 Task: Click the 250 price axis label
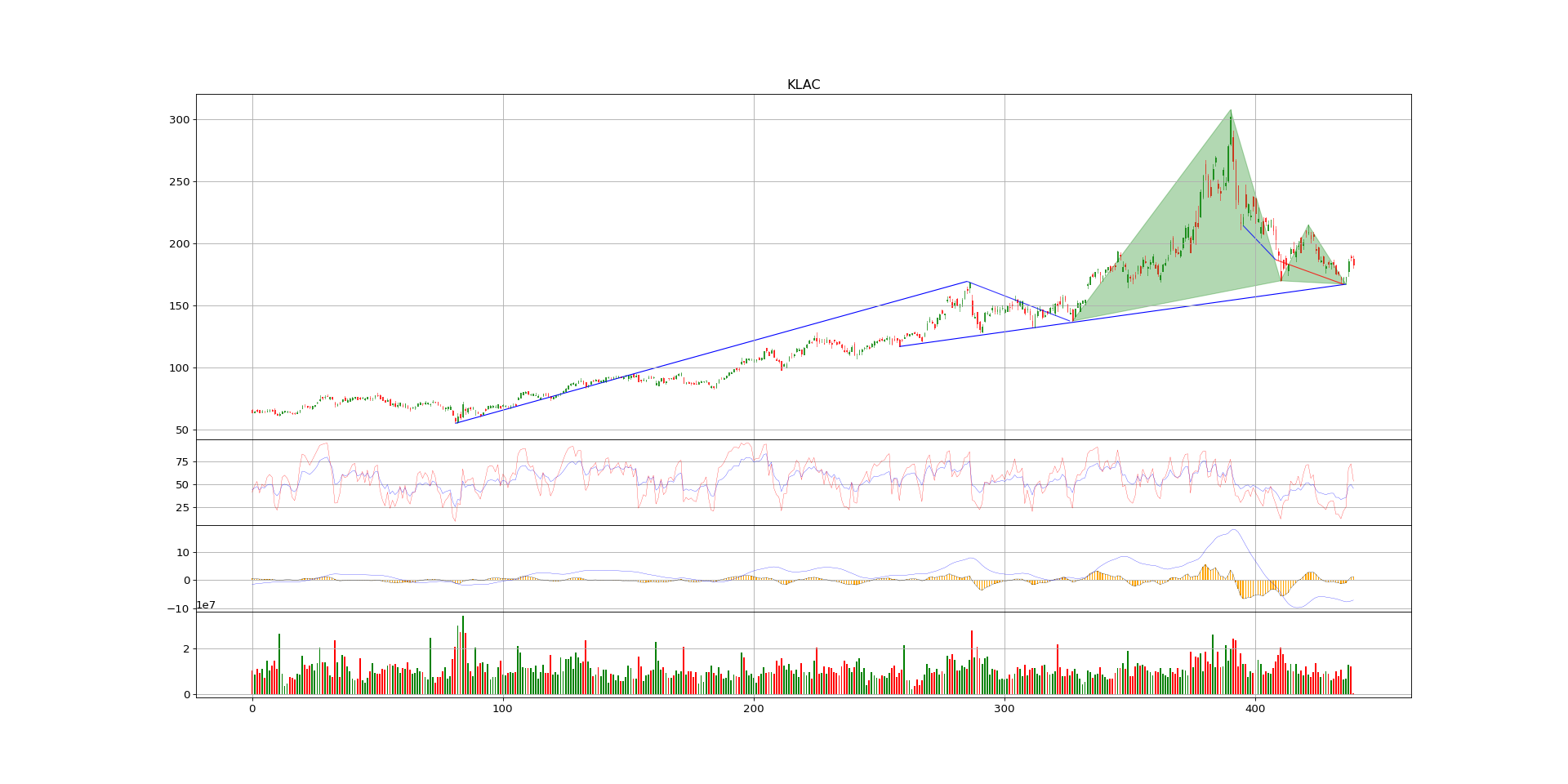coord(179,182)
